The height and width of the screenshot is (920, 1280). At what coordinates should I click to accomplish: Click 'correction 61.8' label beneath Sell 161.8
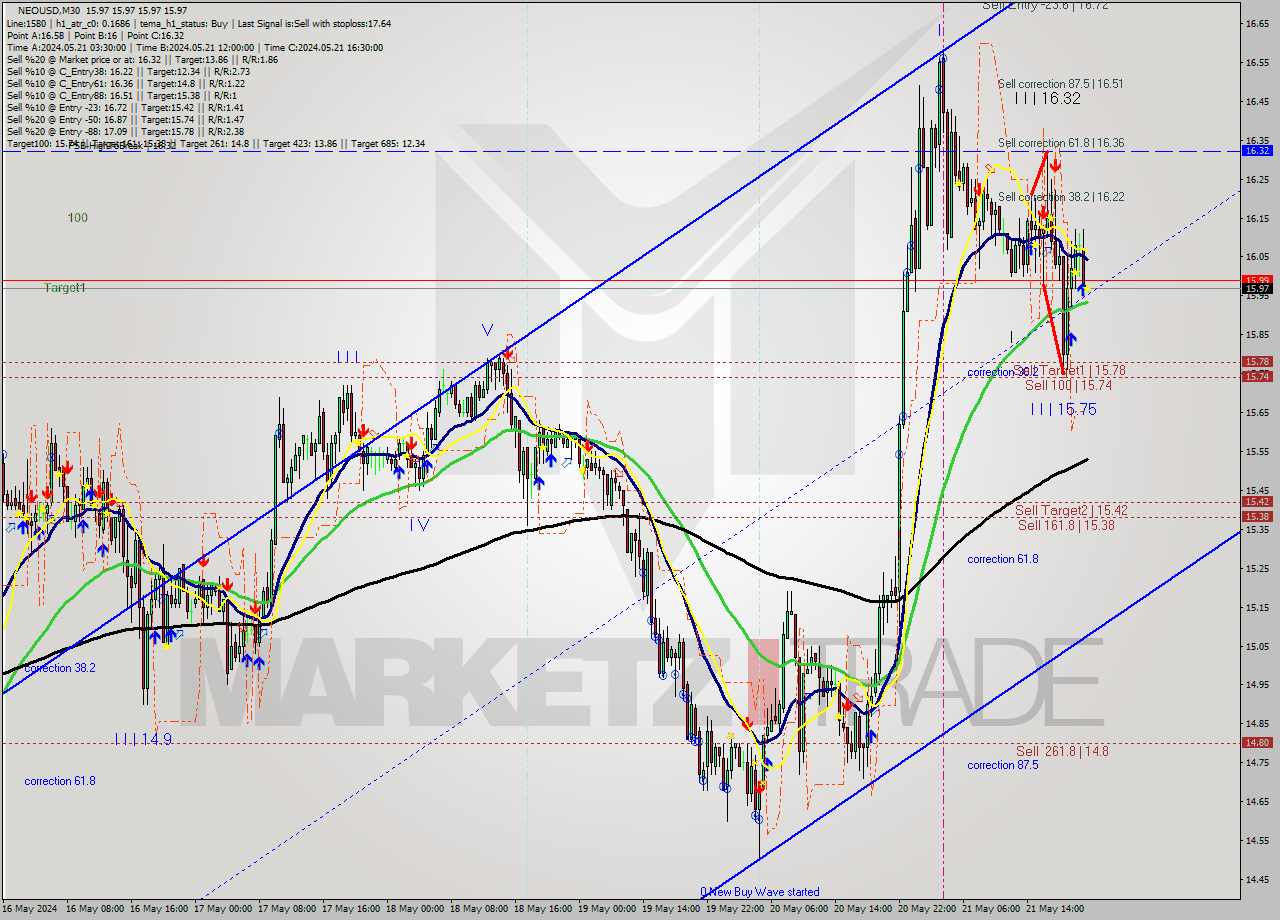1002,559
